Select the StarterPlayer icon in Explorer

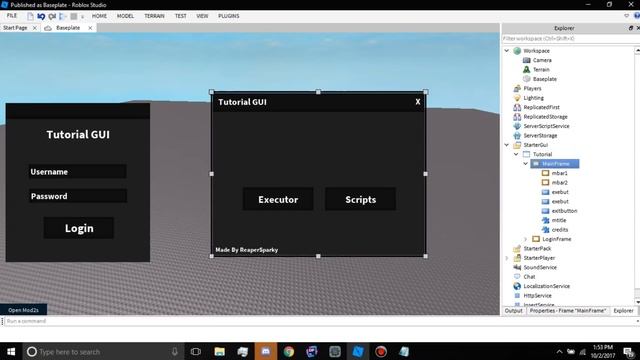(x=517, y=258)
